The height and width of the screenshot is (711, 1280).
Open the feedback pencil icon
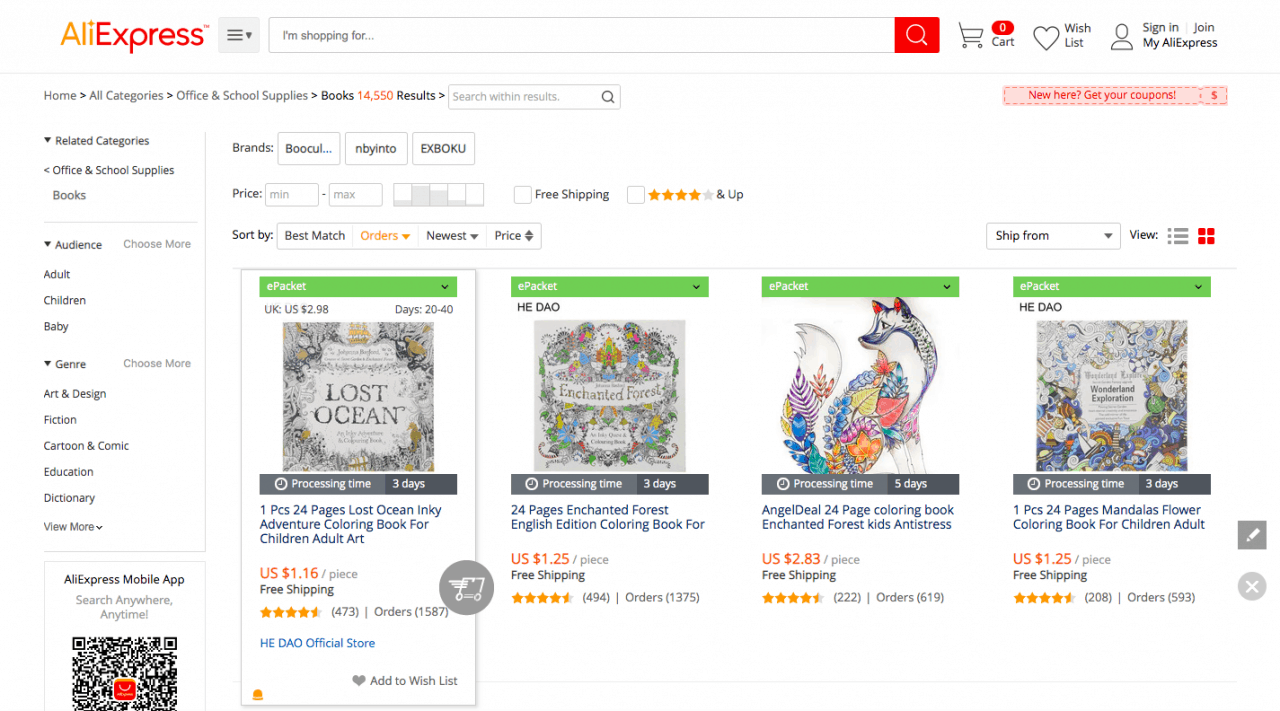click(x=1252, y=535)
